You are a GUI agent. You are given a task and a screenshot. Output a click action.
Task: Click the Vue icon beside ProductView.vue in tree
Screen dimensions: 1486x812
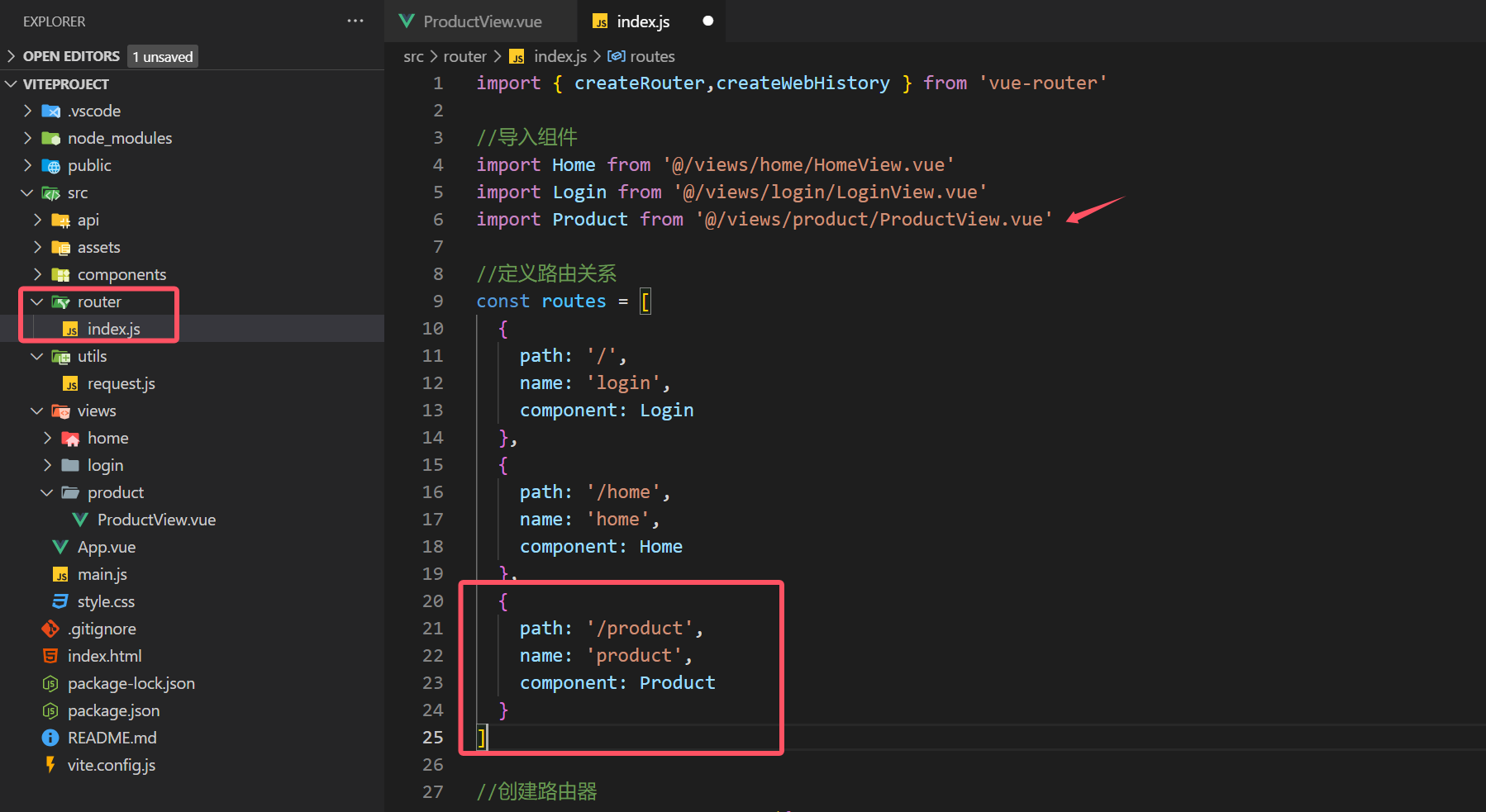pyautogui.click(x=80, y=520)
